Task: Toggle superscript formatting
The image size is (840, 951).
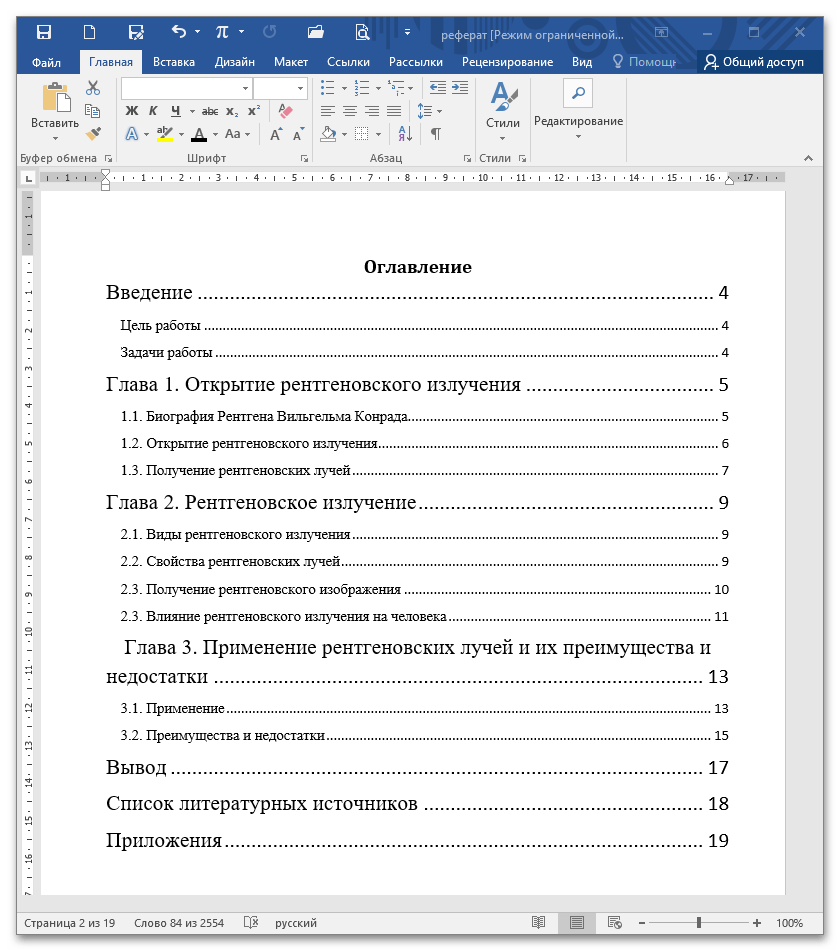Action: pyautogui.click(x=254, y=111)
